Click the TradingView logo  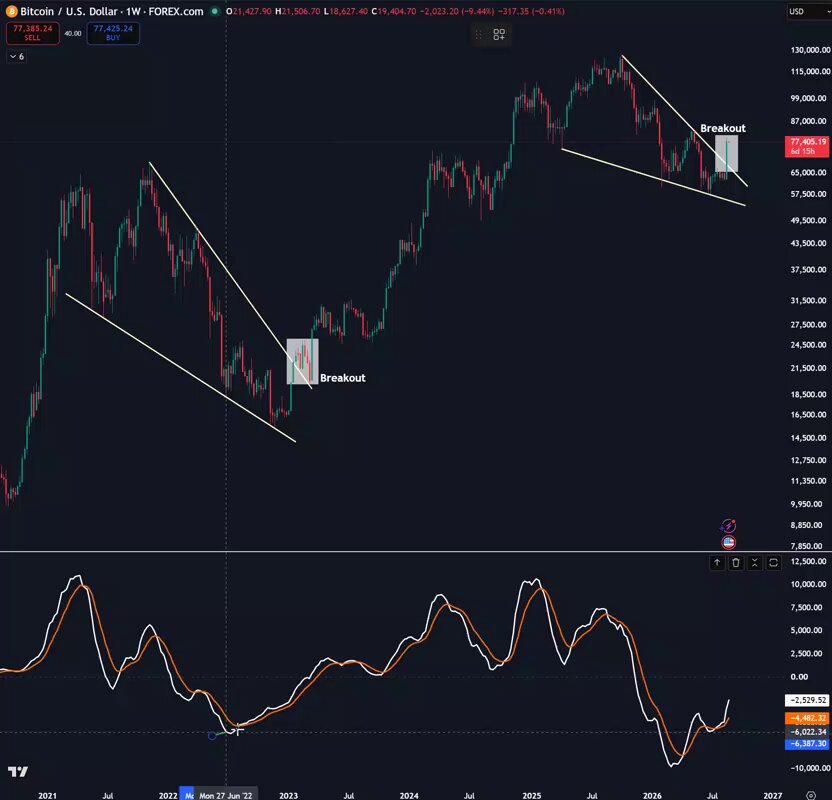pyautogui.click(x=18, y=771)
